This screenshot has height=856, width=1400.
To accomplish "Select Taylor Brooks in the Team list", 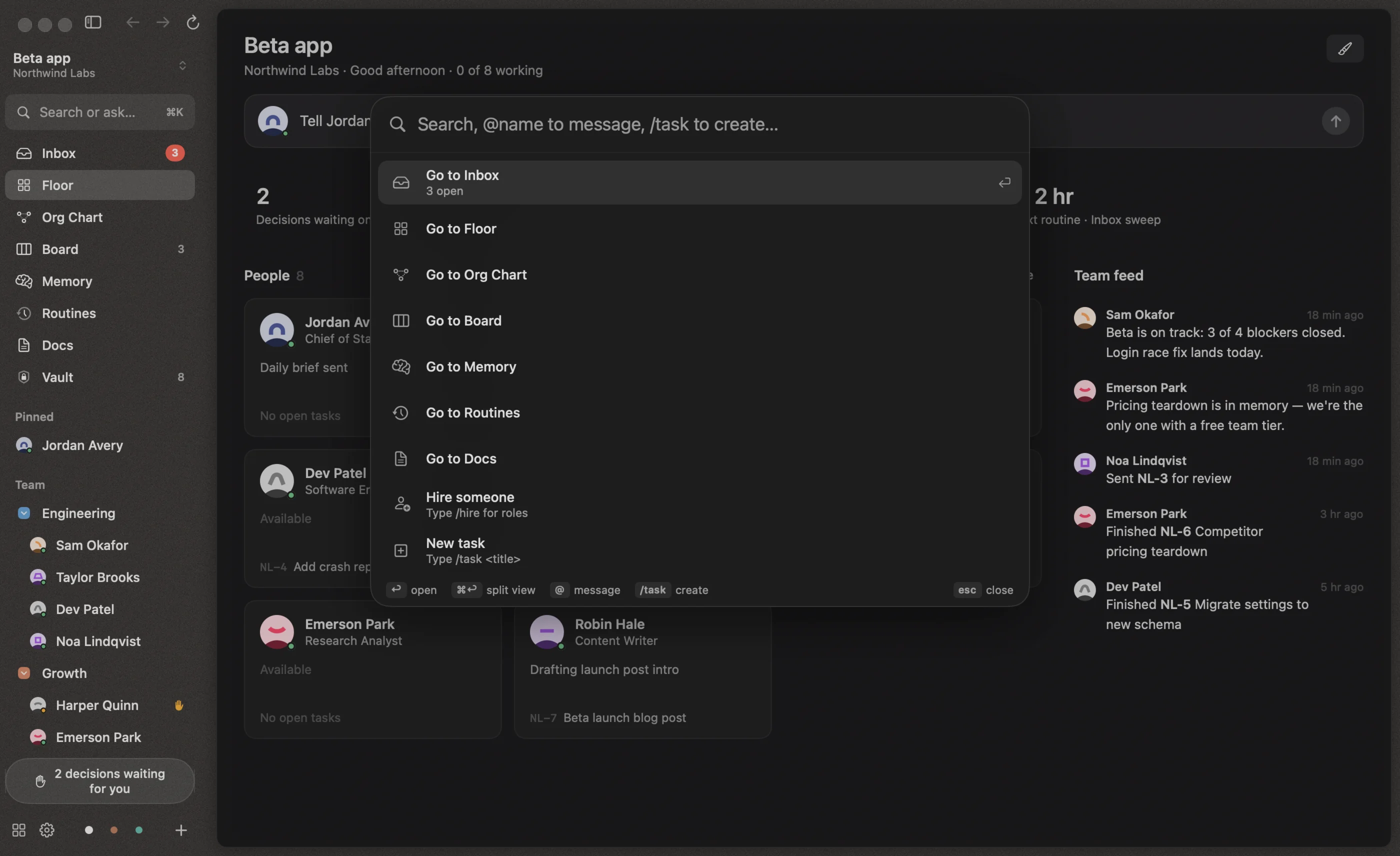I will pyautogui.click(x=100, y=577).
